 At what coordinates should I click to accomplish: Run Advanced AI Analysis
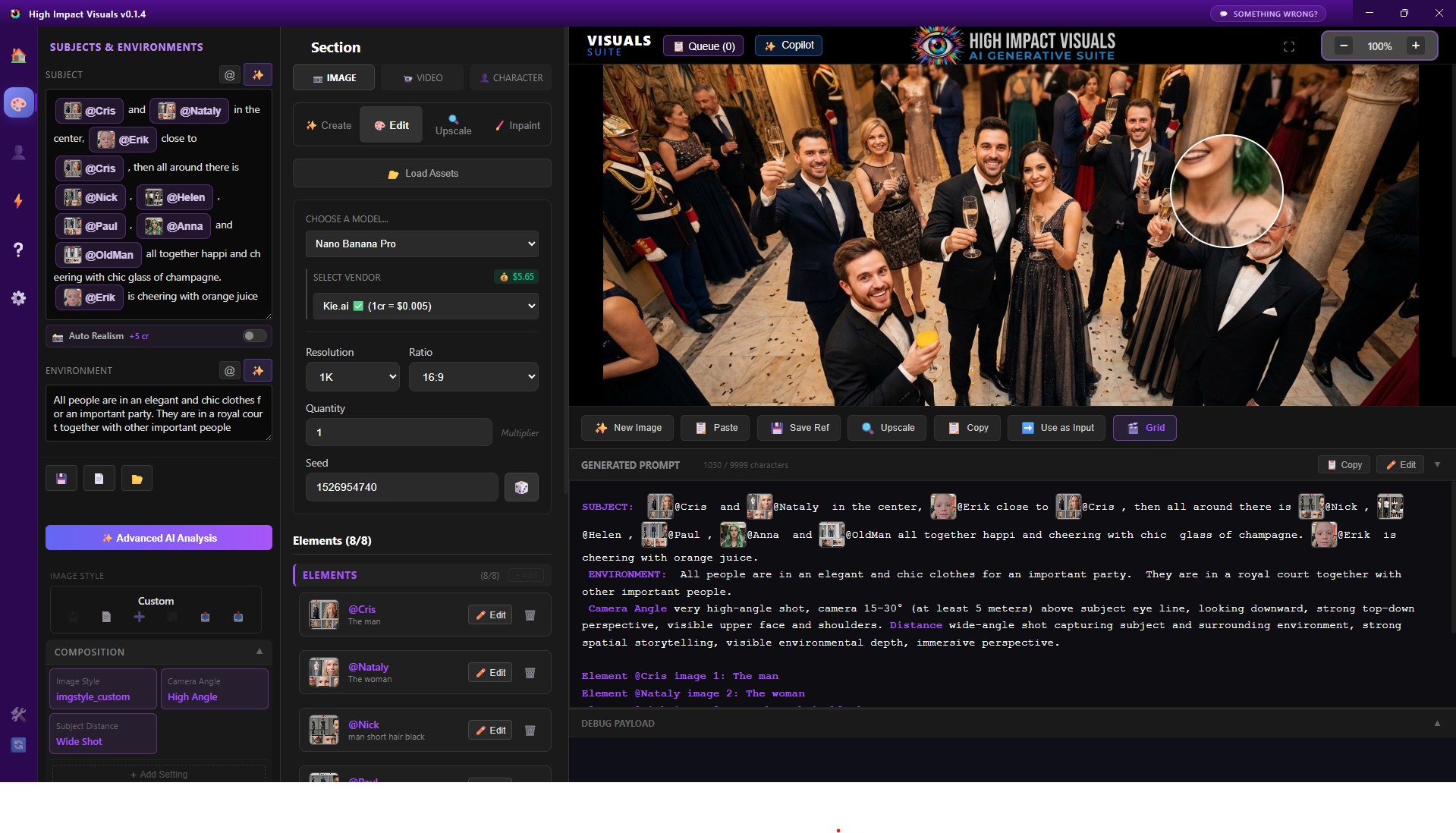[159, 538]
